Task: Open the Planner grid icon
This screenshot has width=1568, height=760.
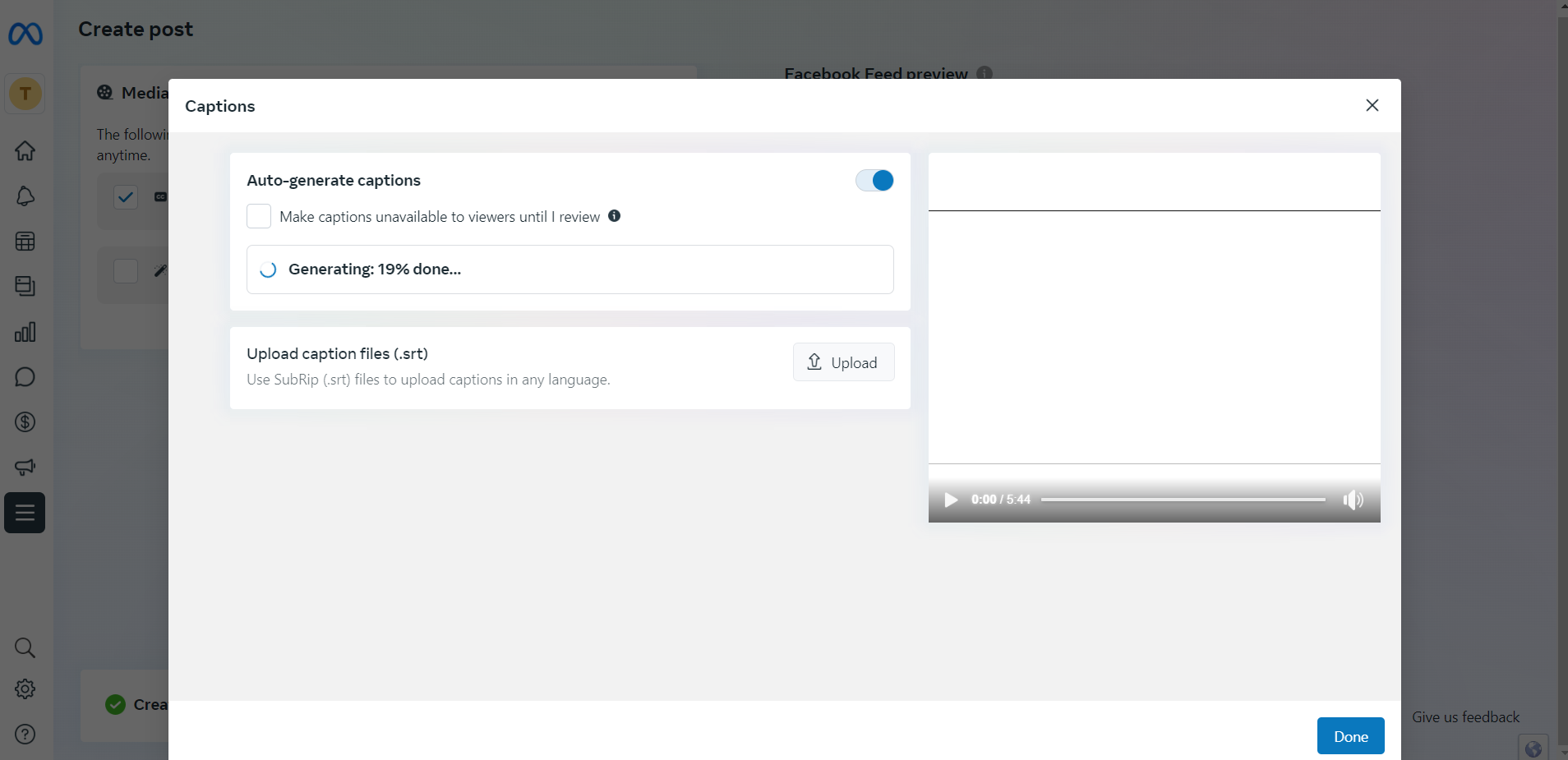Action: click(25, 242)
